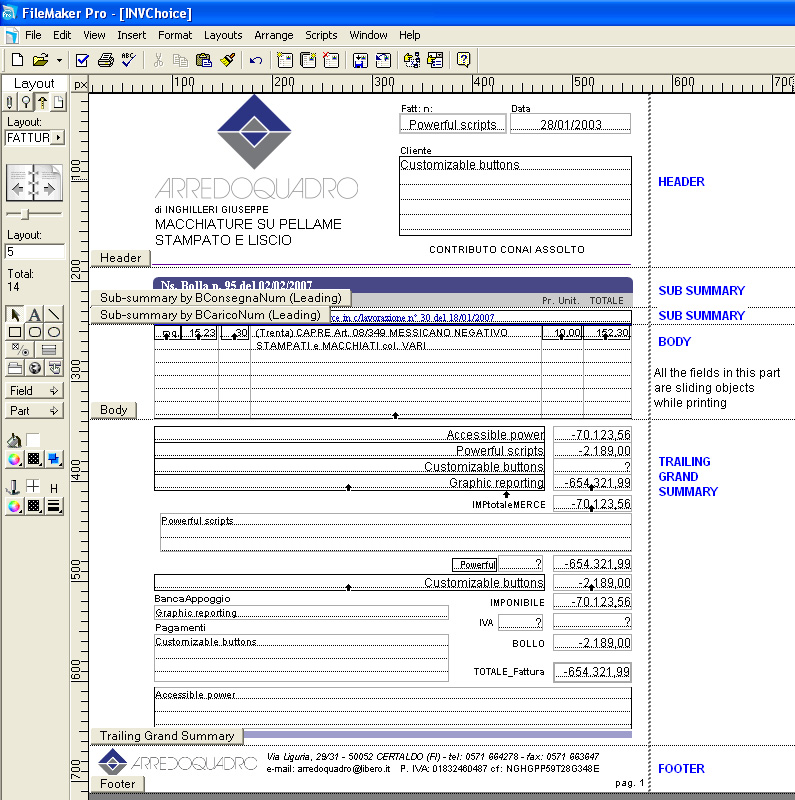Image resolution: width=795 pixels, height=800 pixels.
Task: Select the Format Painter brush icon
Action: click(x=227, y=60)
